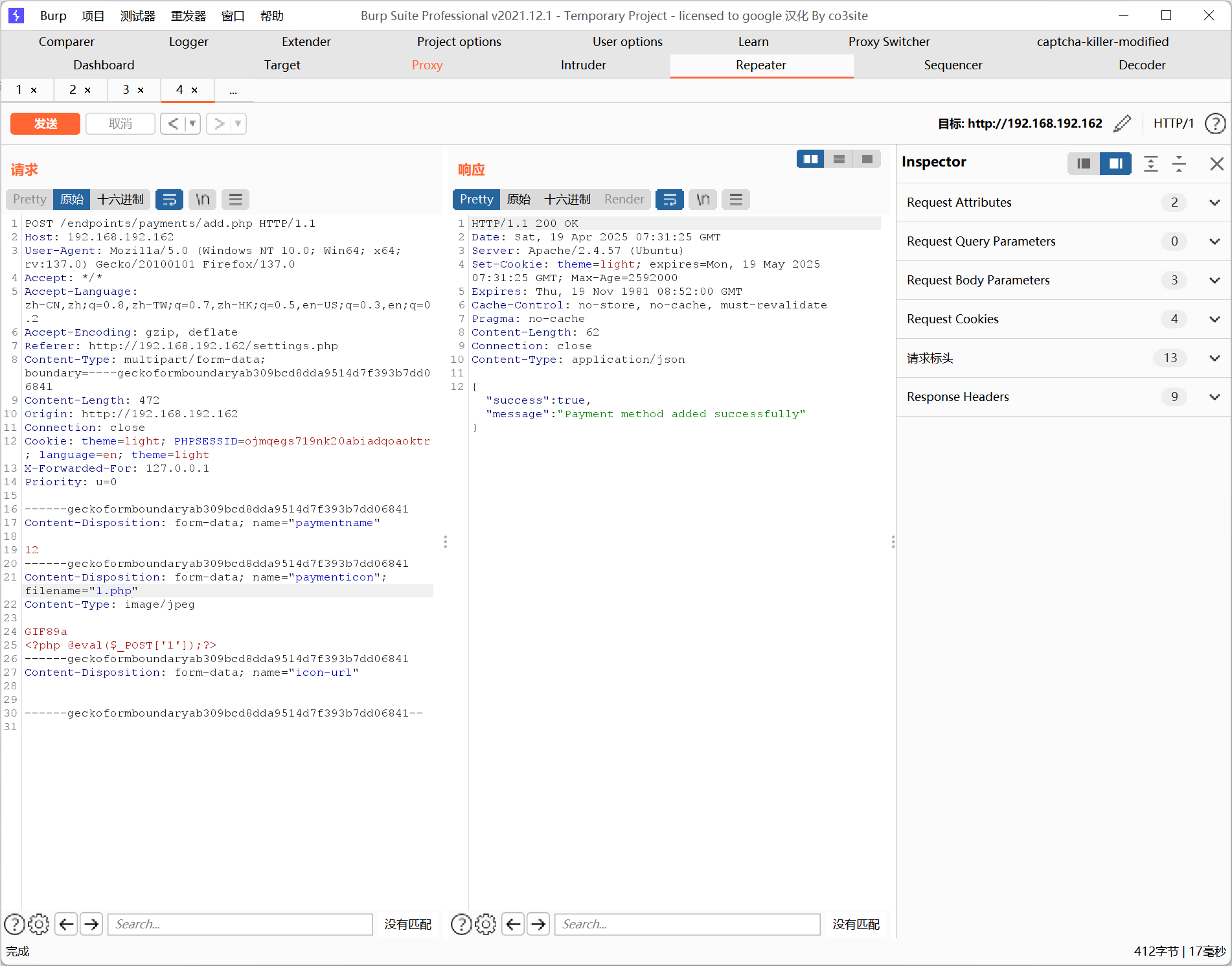1232x966 pixels.
Task: Open the Logger tab
Action: pyautogui.click(x=188, y=41)
